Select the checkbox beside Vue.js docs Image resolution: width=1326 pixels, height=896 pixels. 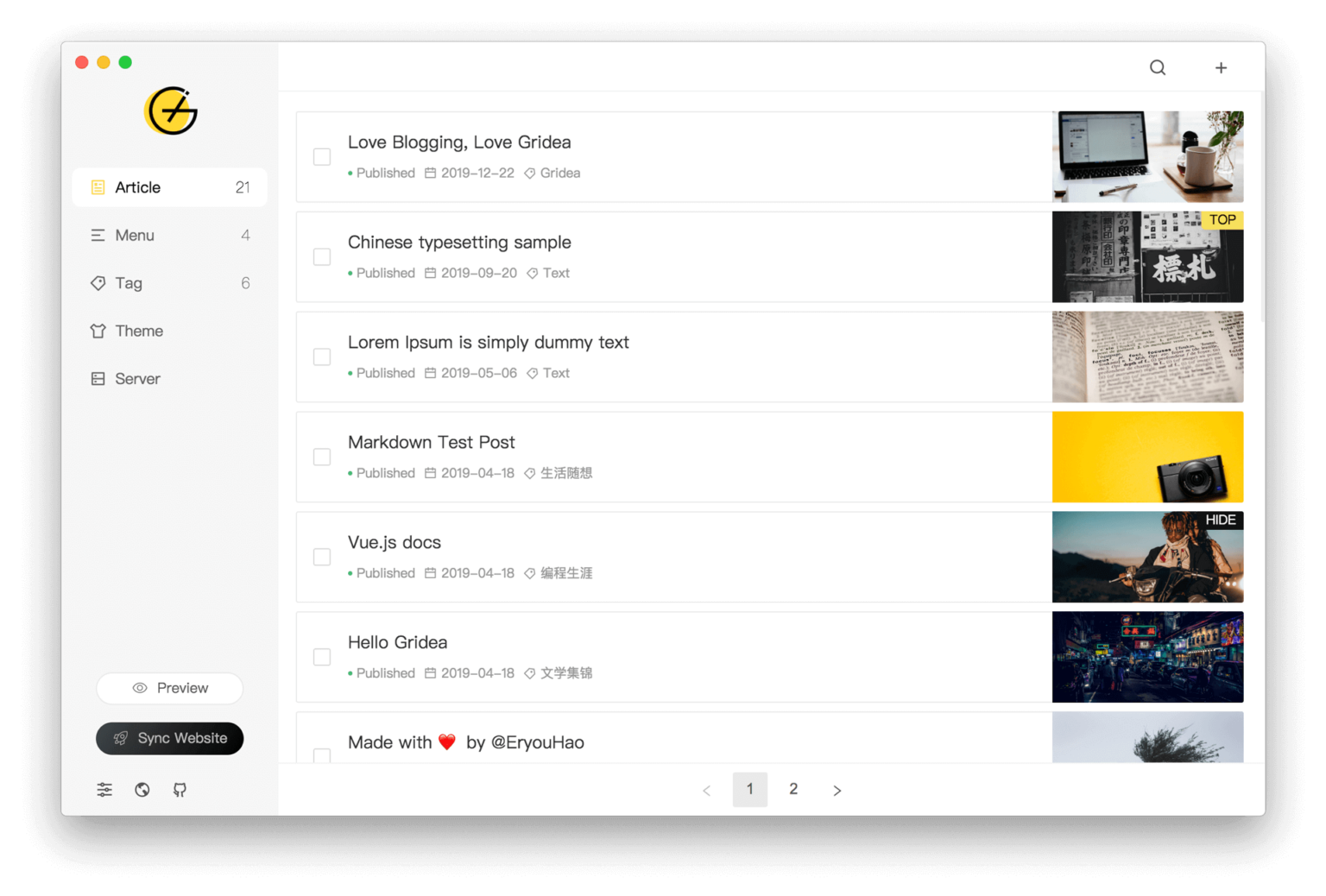coord(321,557)
